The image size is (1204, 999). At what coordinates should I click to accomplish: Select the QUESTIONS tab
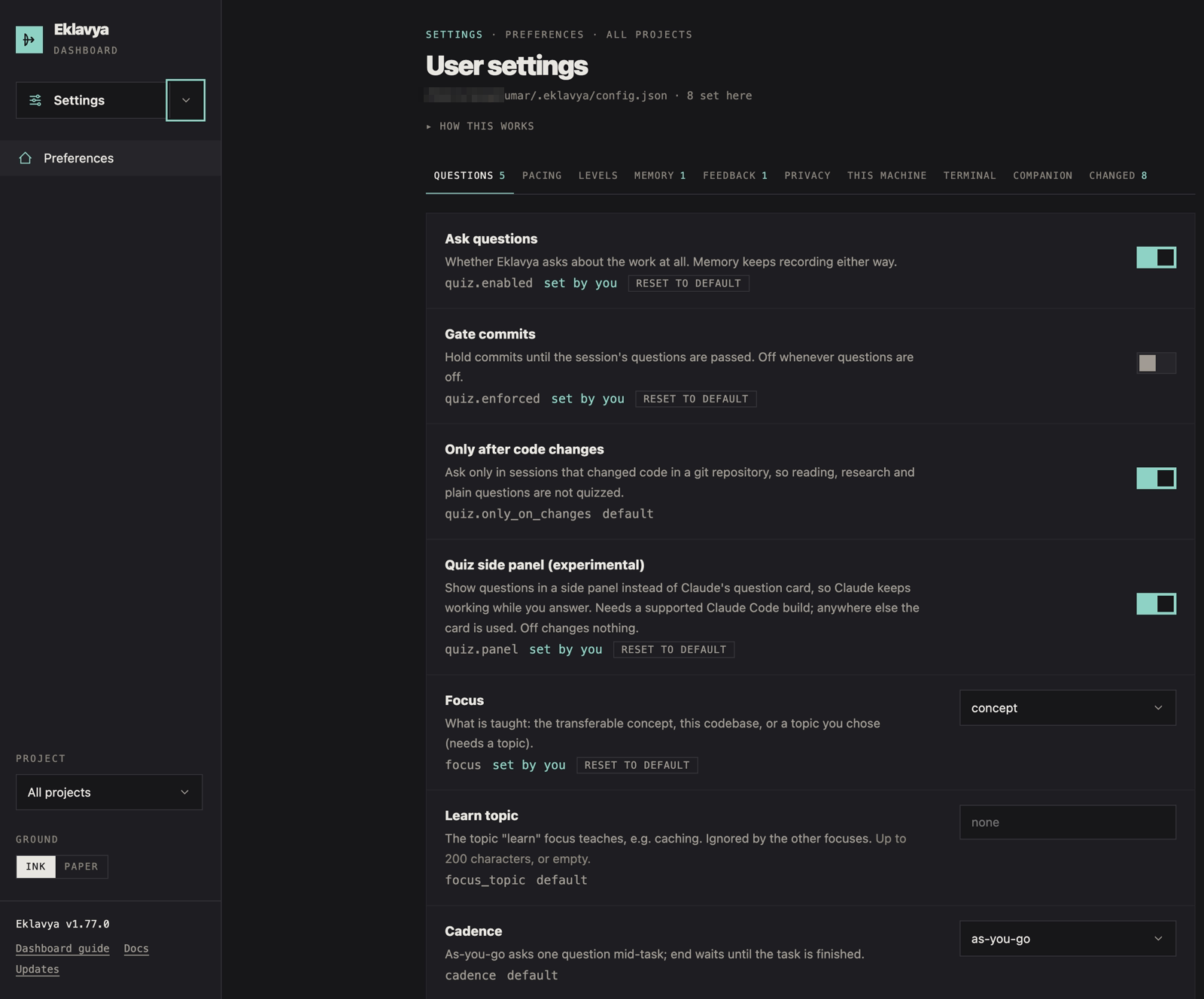click(470, 175)
